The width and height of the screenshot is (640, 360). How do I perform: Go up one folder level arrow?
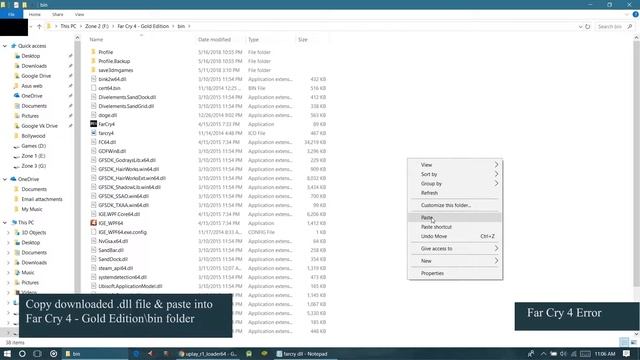pos(39,27)
